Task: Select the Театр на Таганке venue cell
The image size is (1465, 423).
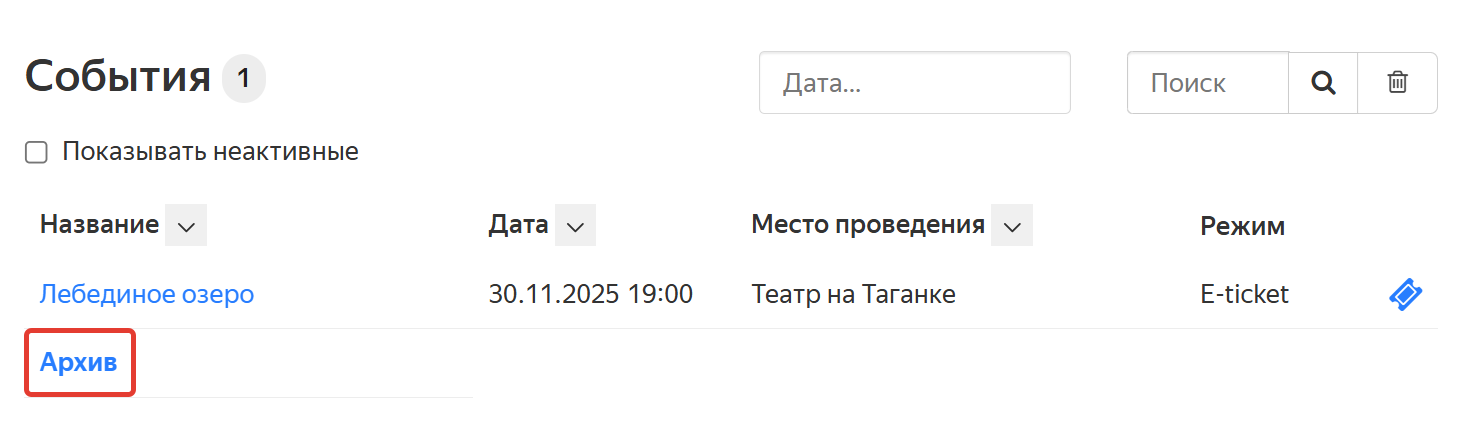Action: tap(853, 294)
